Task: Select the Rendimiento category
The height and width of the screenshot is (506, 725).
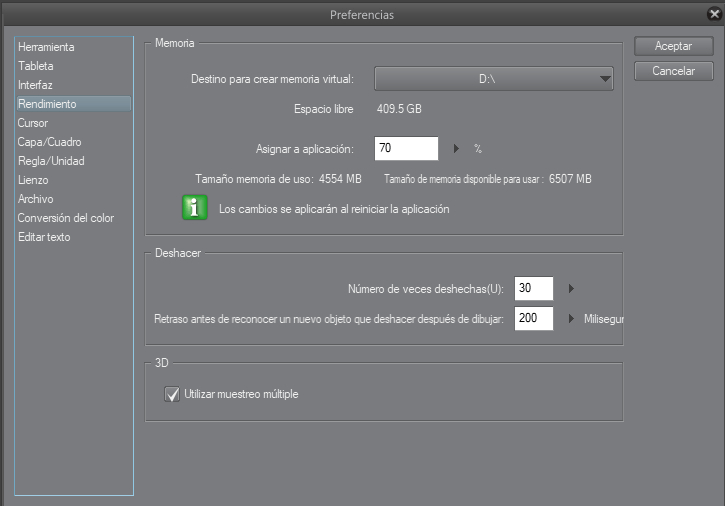Action: [47, 104]
